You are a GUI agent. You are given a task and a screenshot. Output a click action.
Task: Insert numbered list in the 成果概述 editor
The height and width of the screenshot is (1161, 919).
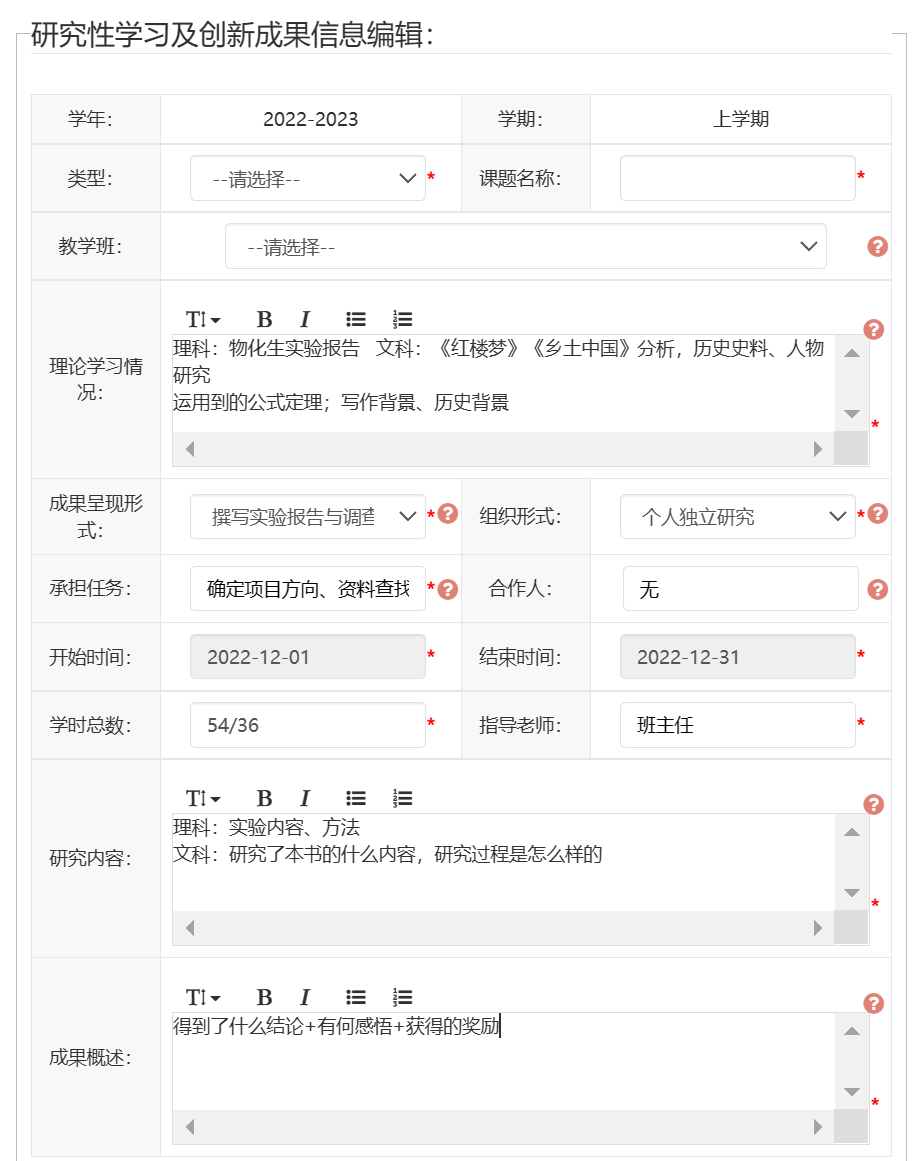(402, 997)
